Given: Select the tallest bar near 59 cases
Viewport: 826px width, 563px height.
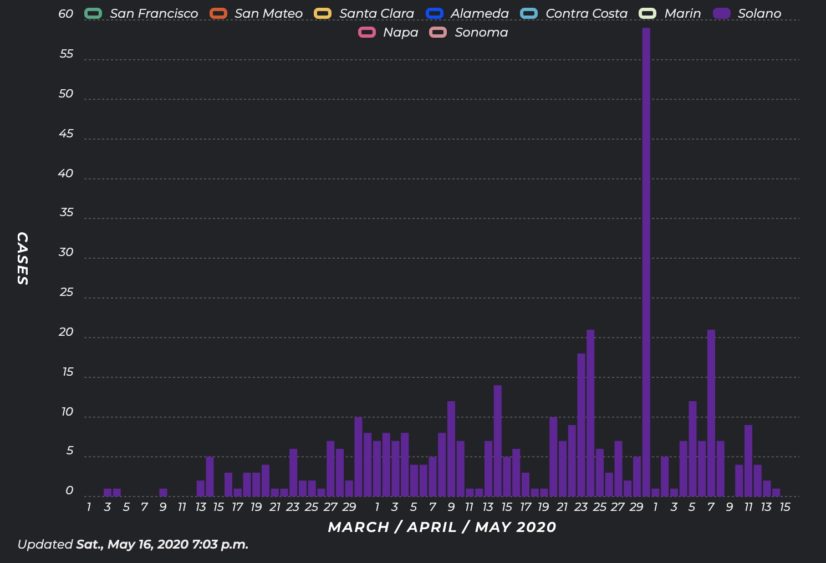Looking at the screenshot, I should [x=646, y=262].
